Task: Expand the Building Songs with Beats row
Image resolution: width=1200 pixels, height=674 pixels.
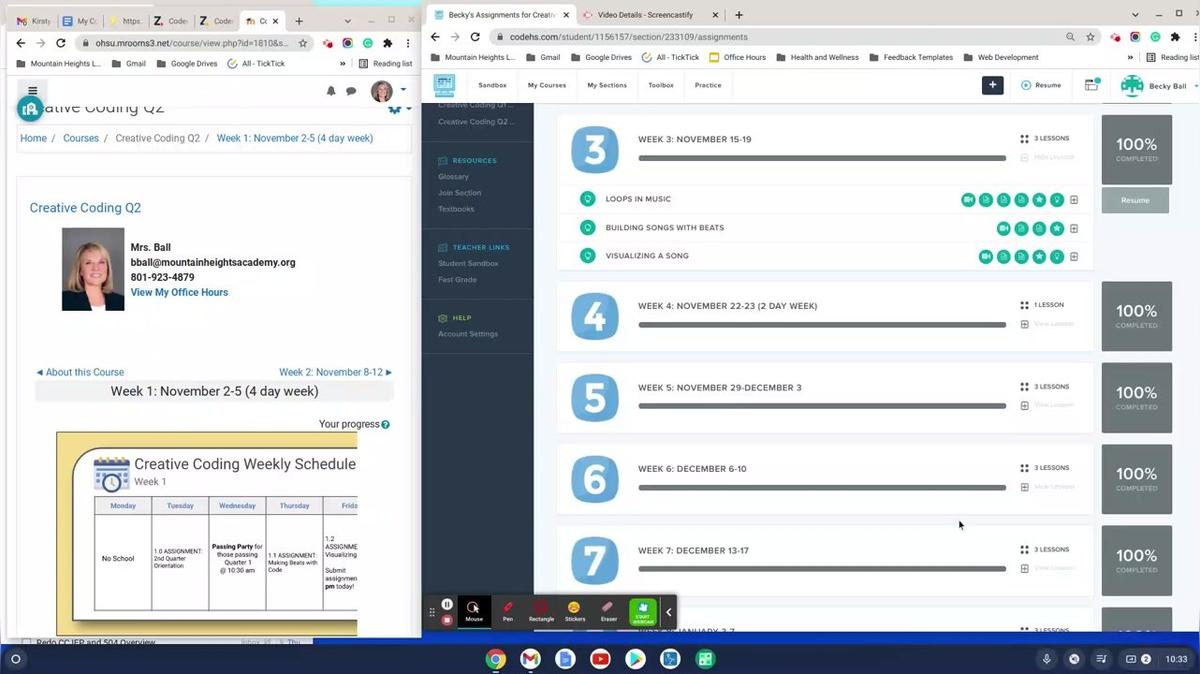Action: 1074,228
